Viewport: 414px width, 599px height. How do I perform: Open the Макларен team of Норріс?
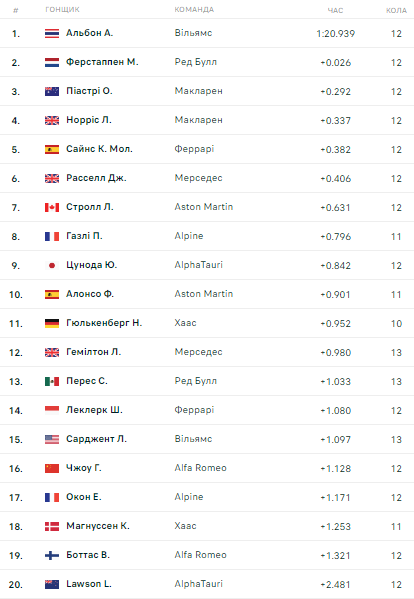point(199,120)
